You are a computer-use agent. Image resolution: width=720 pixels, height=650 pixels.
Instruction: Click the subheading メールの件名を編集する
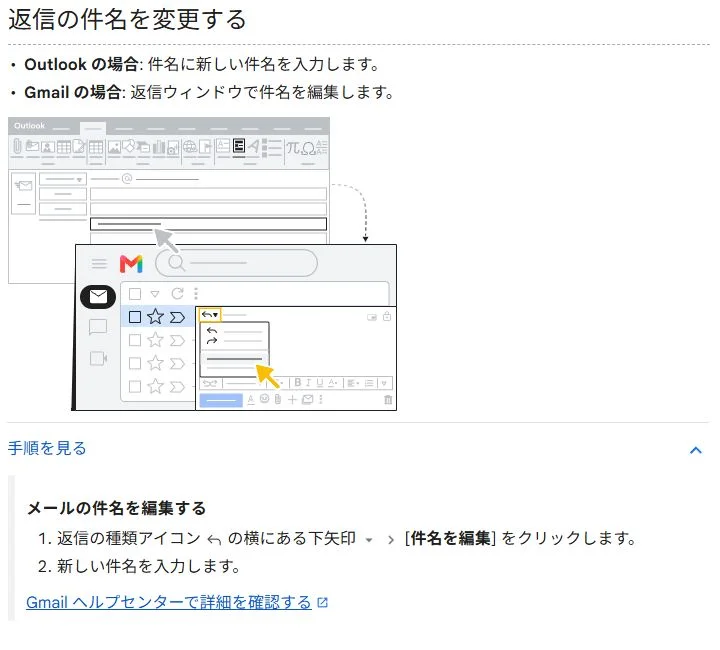(117, 508)
